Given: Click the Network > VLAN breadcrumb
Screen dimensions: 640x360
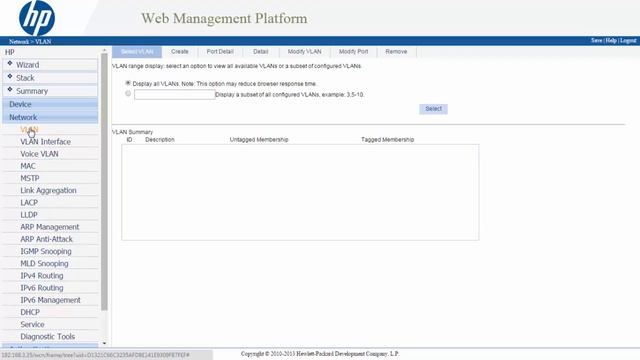Looking at the screenshot, I should pyautogui.click(x=30, y=41).
